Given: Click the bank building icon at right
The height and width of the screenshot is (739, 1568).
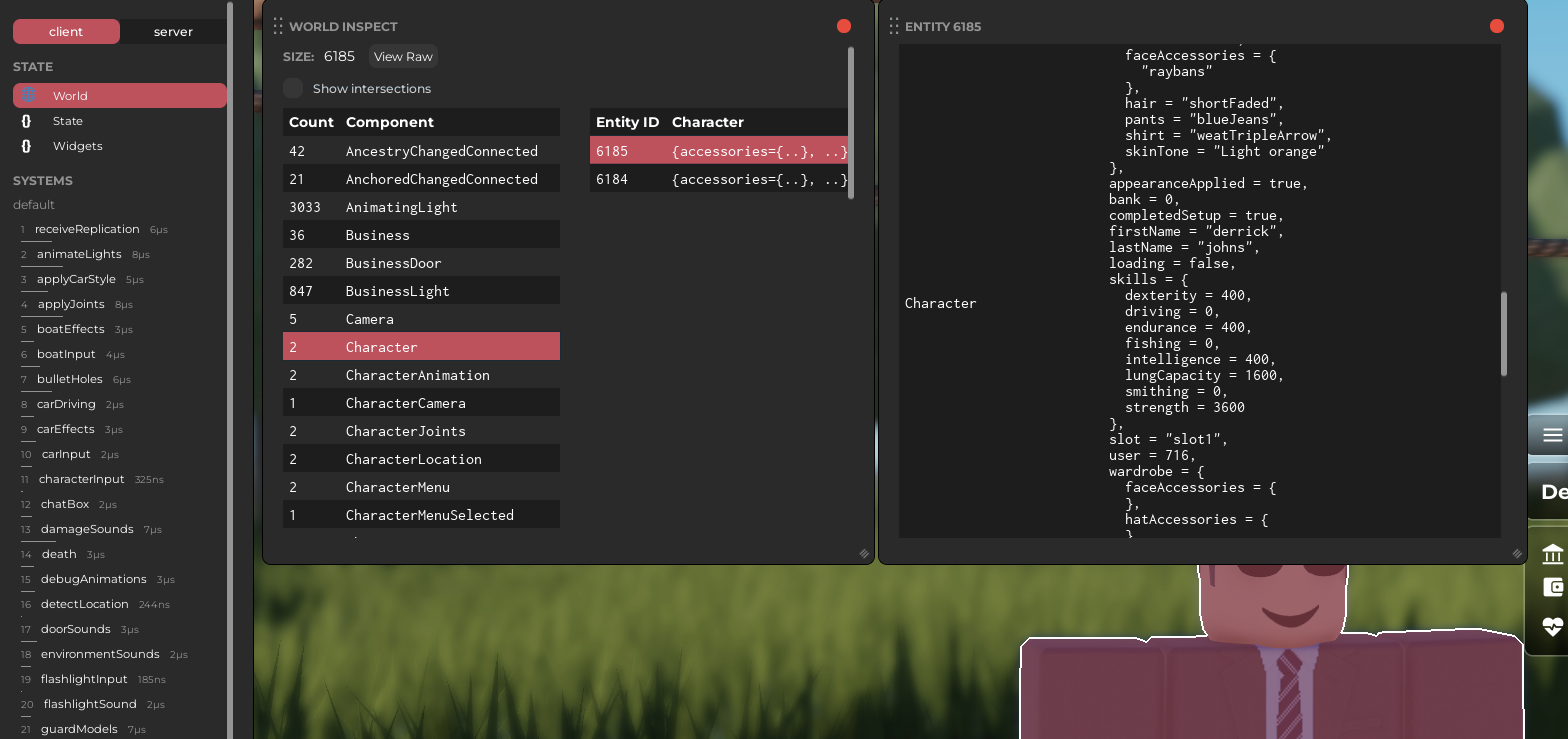Looking at the screenshot, I should [x=1553, y=554].
